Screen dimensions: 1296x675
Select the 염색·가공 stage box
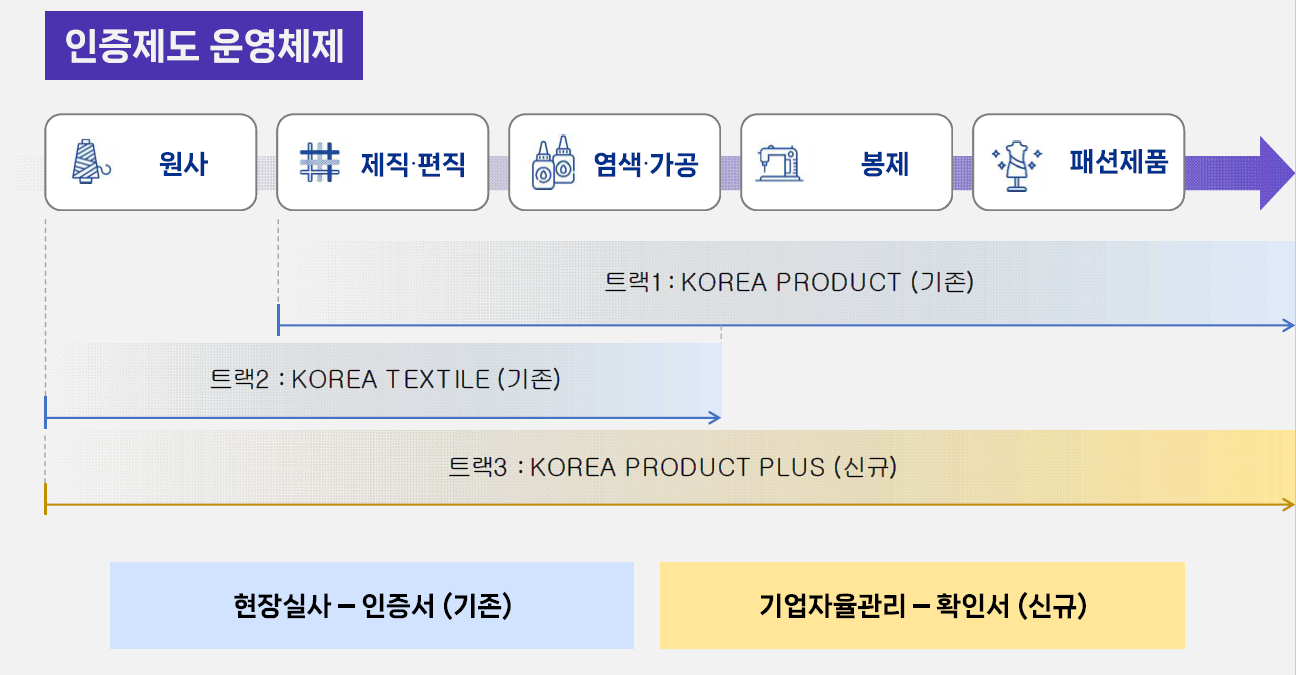[x=615, y=162]
